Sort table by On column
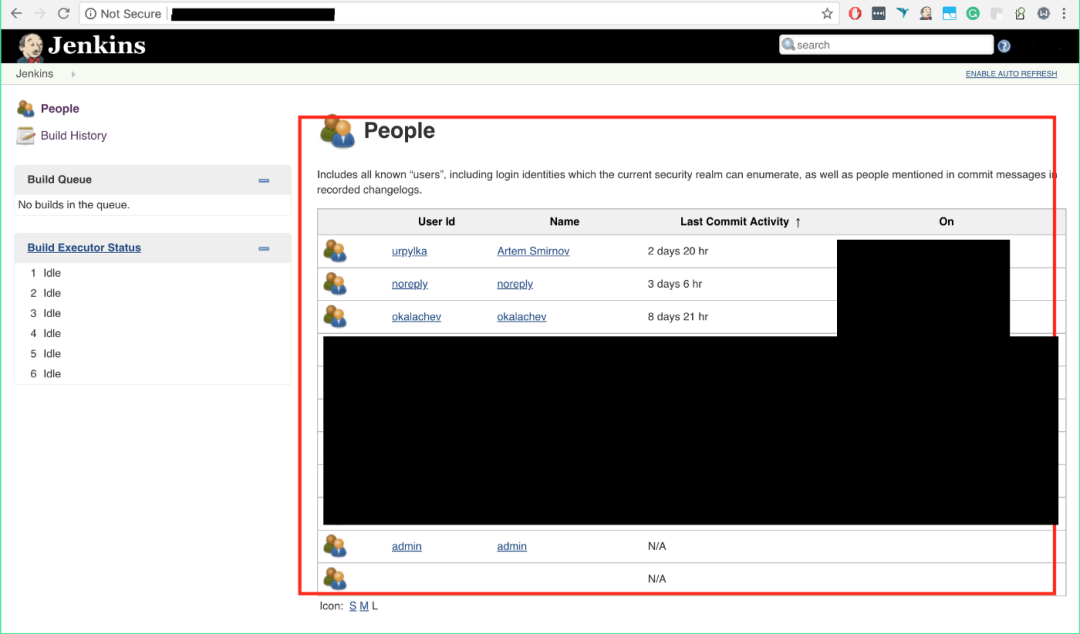This screenshot has height=634, width=1080. point(946,221)
